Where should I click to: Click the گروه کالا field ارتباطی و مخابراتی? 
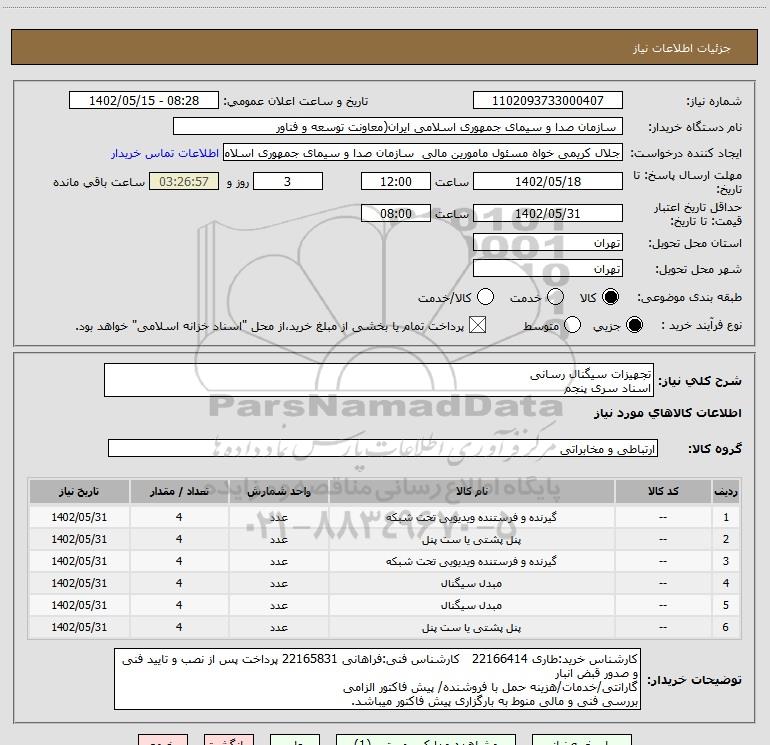383,448
